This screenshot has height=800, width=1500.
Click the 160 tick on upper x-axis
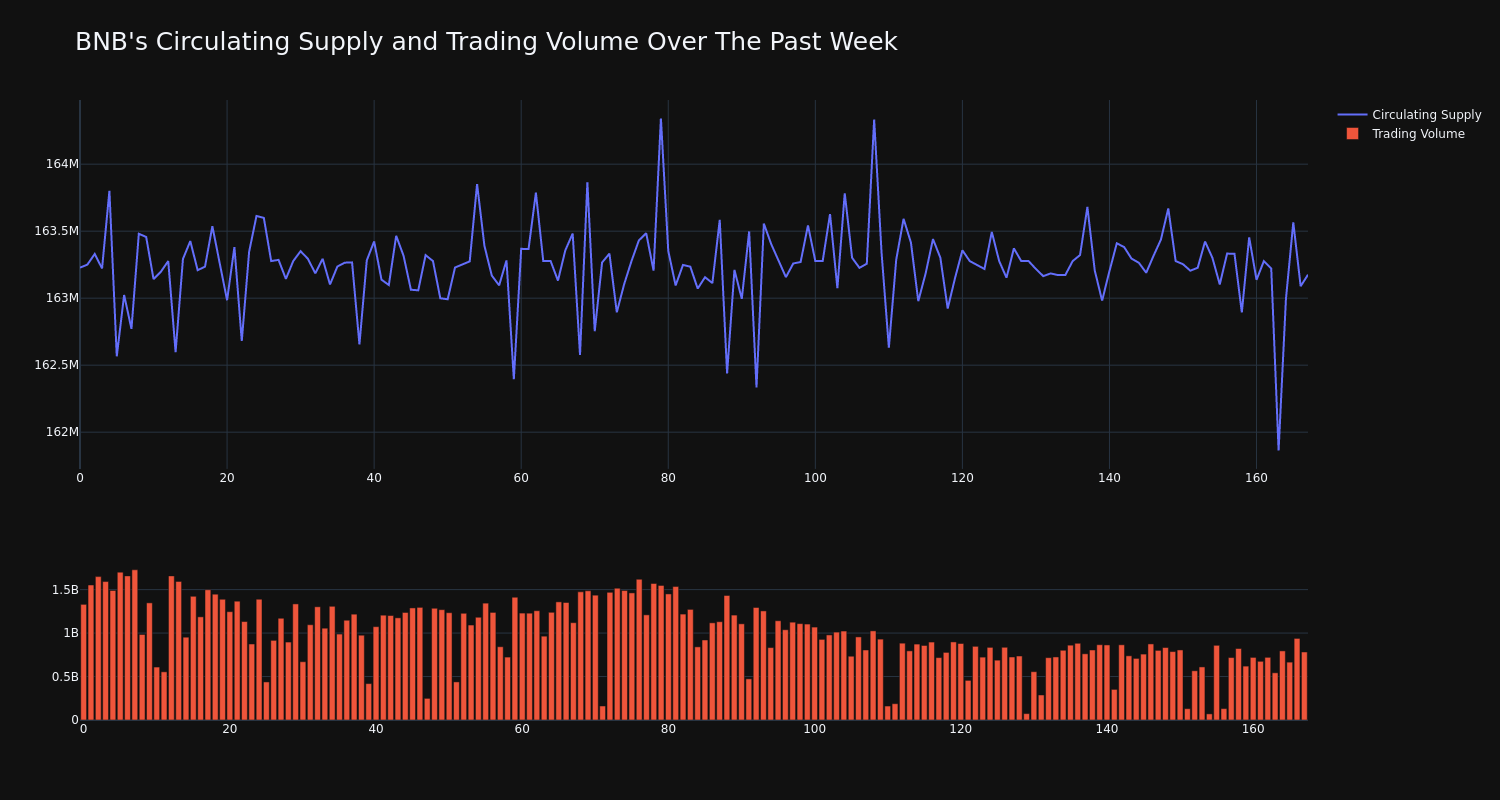(1256, 478)
